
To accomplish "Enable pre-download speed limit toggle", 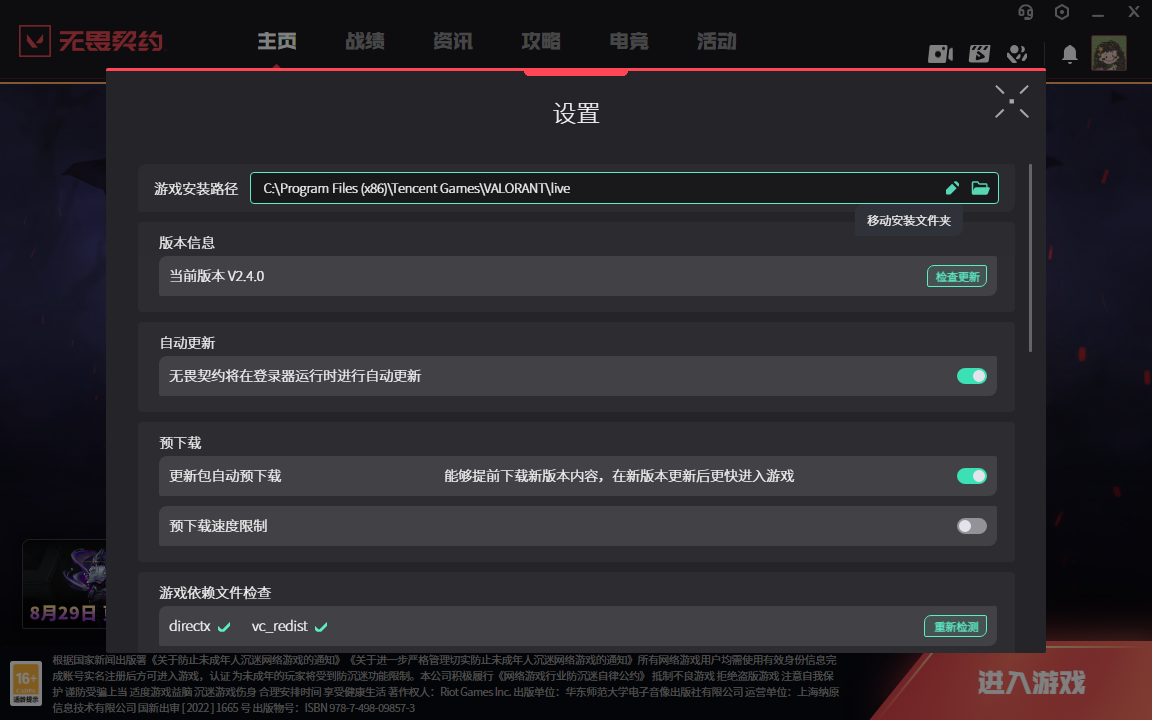I will 972,526.
